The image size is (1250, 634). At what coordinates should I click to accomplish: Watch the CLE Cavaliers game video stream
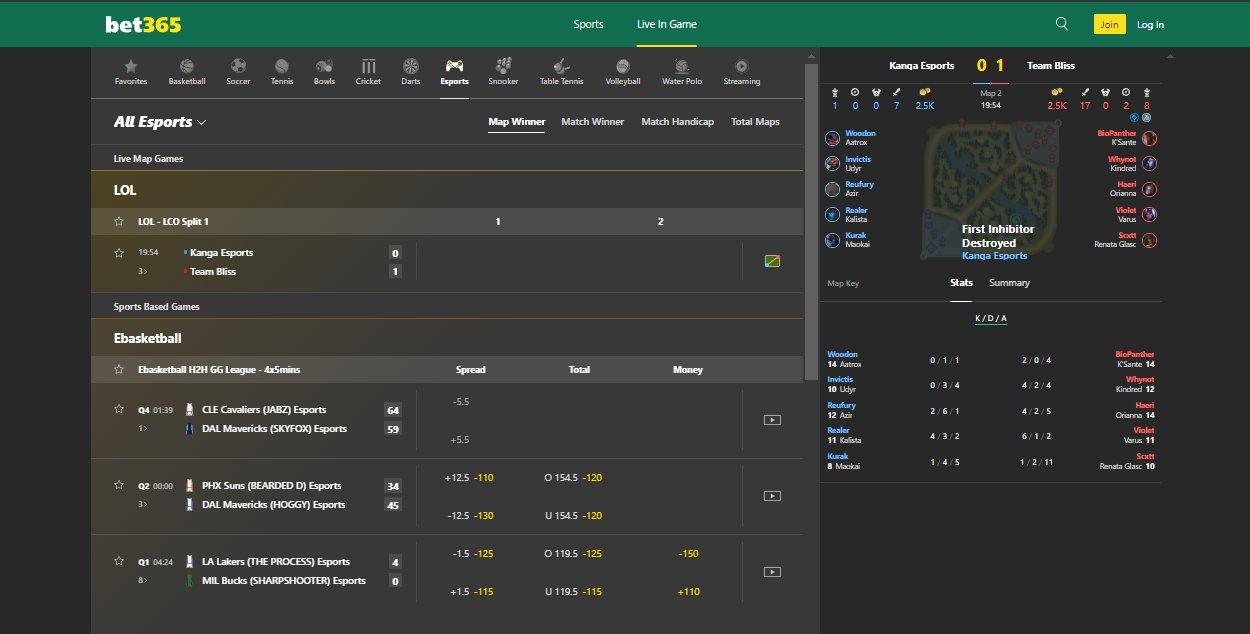[x=771, y=420]
